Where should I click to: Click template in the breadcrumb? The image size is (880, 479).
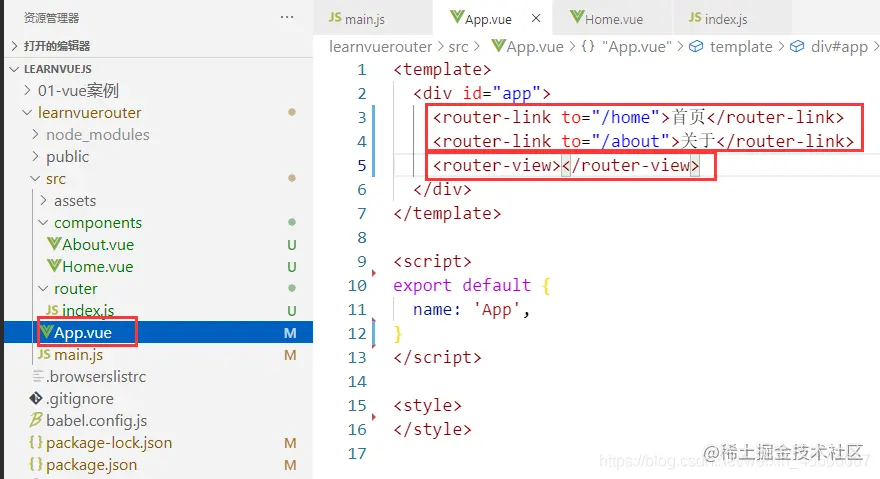(741, 47)
